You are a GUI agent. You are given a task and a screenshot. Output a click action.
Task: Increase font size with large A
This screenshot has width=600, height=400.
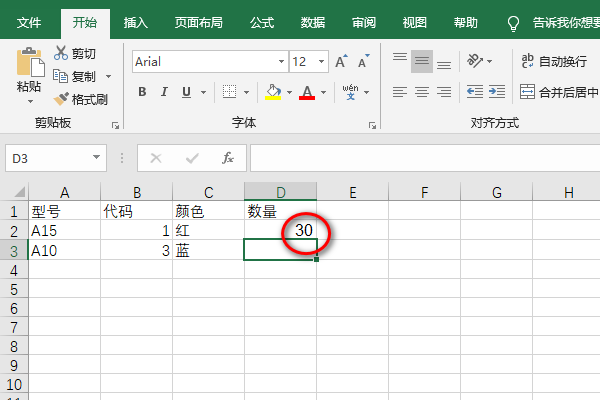[341, 61]
